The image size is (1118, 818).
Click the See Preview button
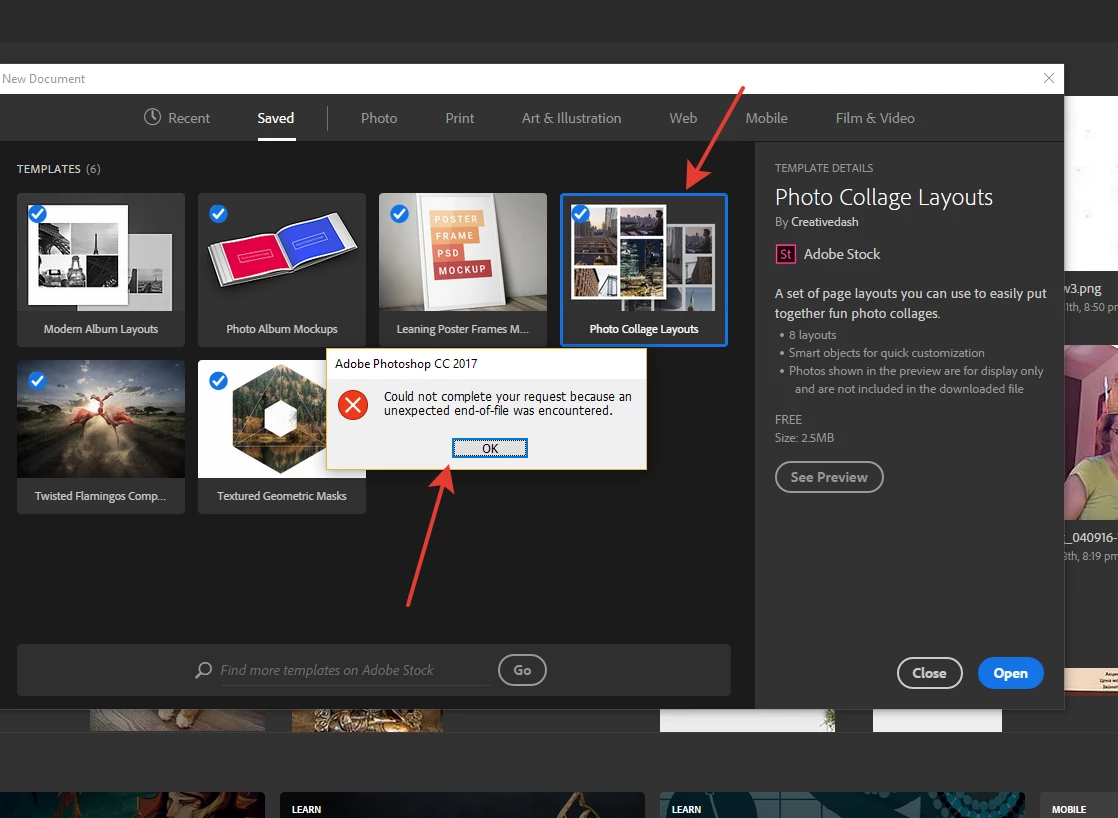tap(829, 477)
